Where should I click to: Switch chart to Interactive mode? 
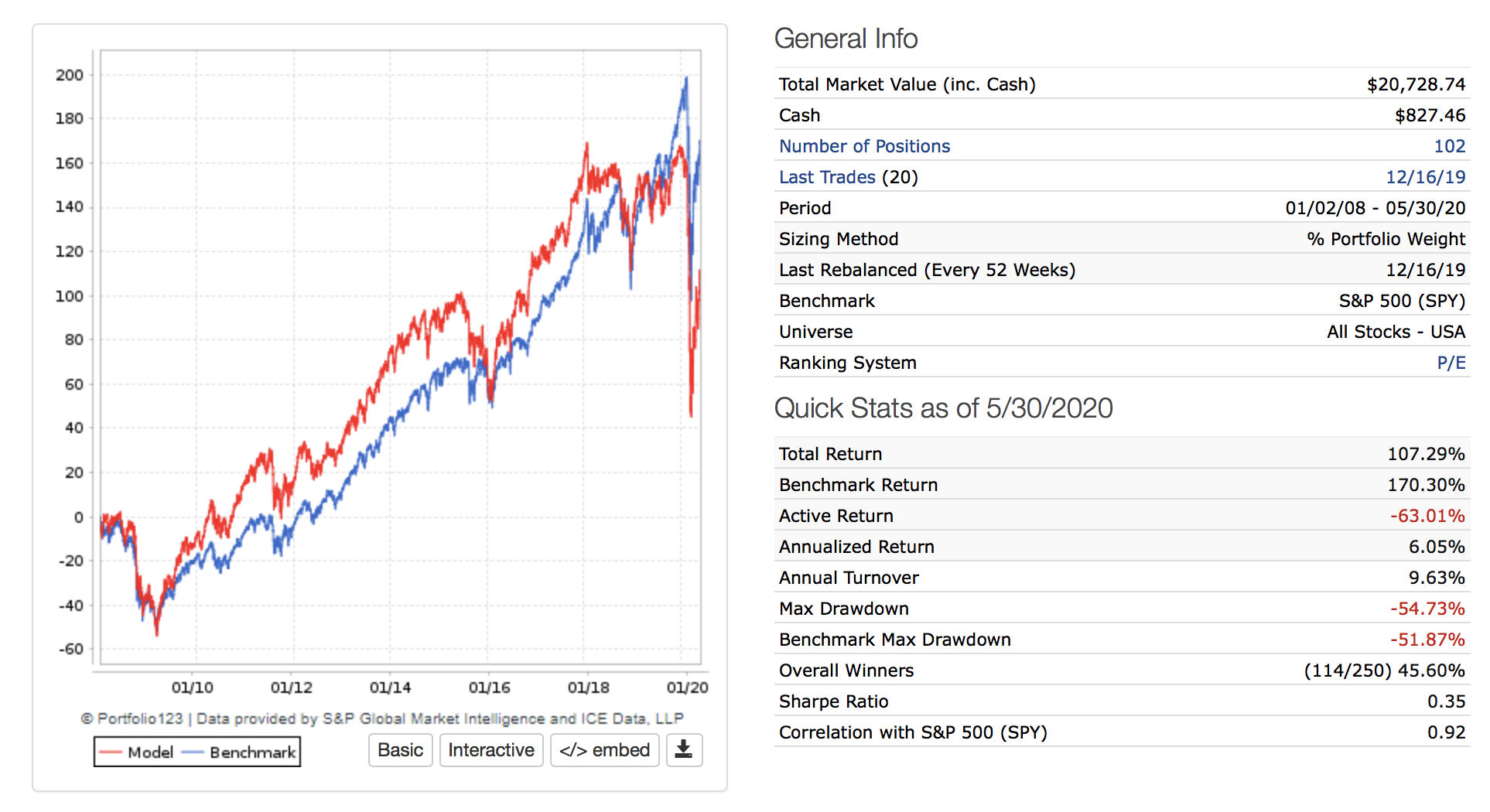(491, 750)
